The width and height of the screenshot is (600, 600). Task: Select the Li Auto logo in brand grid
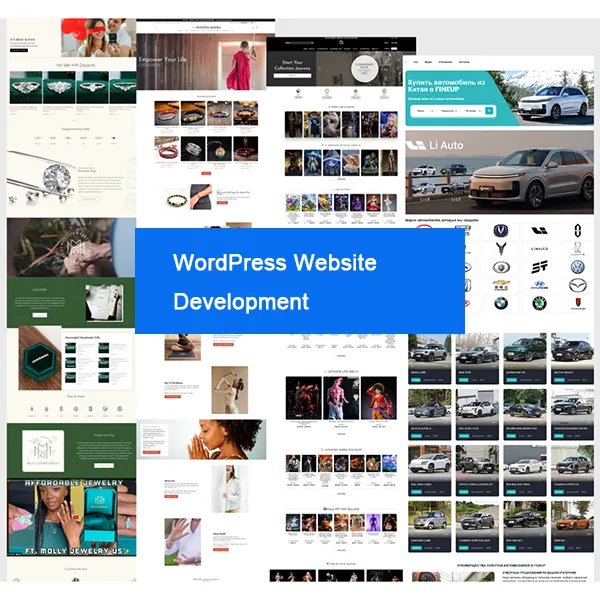pos(539,231)
